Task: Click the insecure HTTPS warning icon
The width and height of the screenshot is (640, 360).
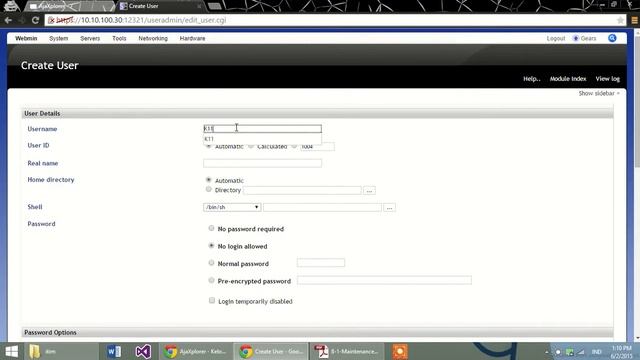Action: (51, 20)
